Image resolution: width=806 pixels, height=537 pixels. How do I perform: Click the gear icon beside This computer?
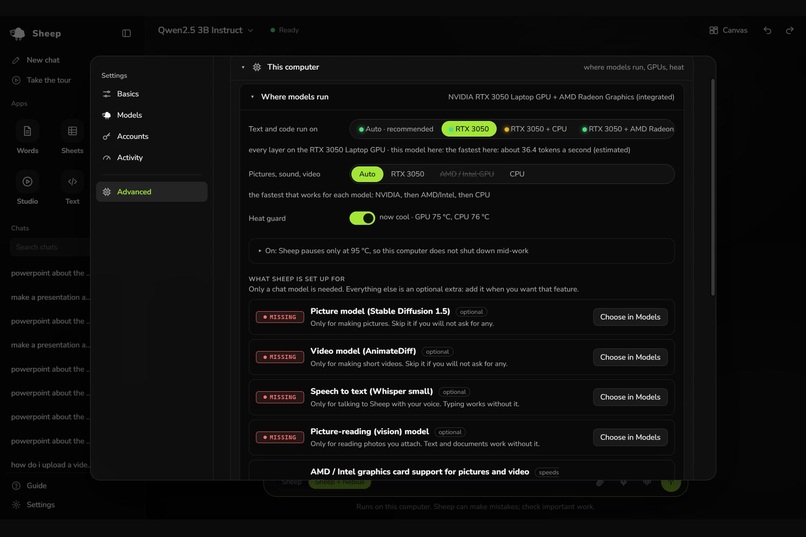pos(257,67)
